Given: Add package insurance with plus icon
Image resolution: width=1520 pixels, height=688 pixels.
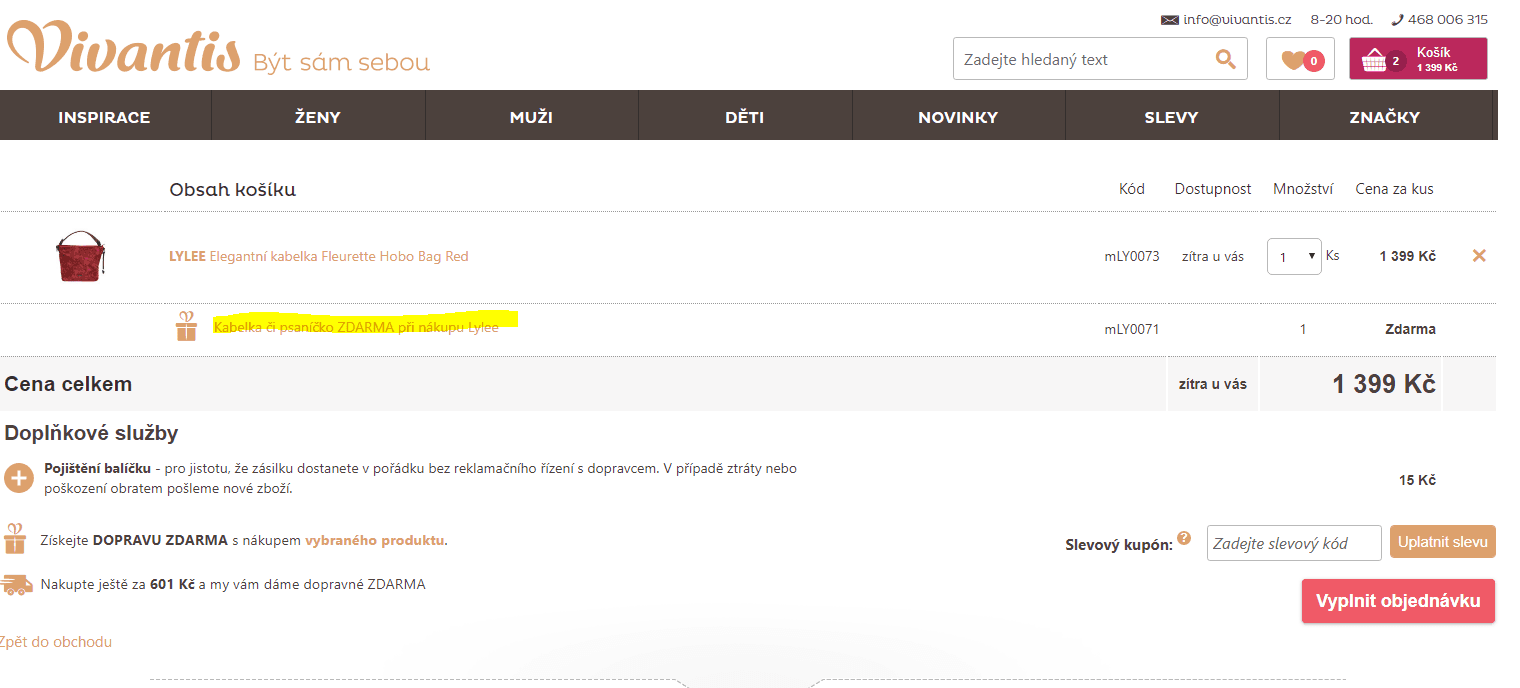Looking at the screenshot, I should point(19,478).
